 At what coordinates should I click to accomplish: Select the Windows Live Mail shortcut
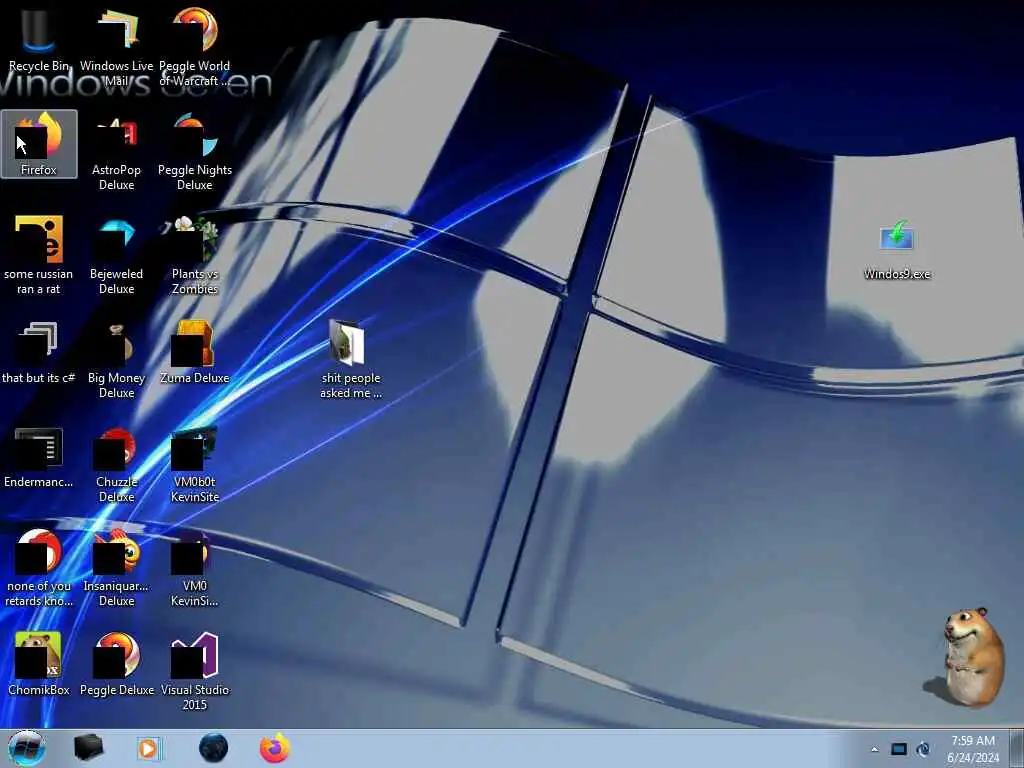point(116,46)
